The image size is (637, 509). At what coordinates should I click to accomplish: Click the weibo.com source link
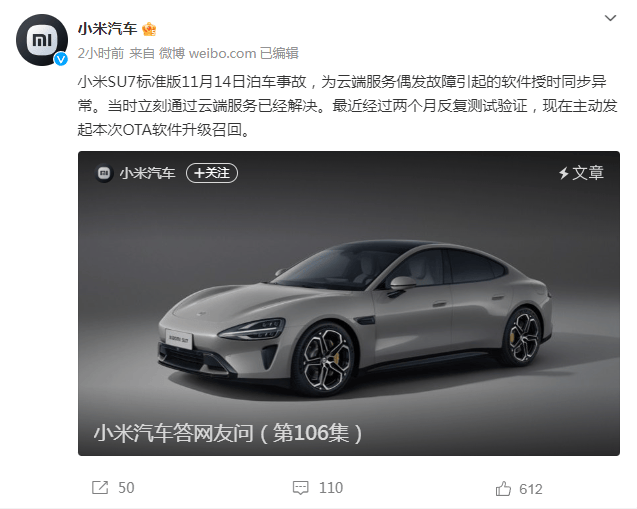(x=222, y=53)
